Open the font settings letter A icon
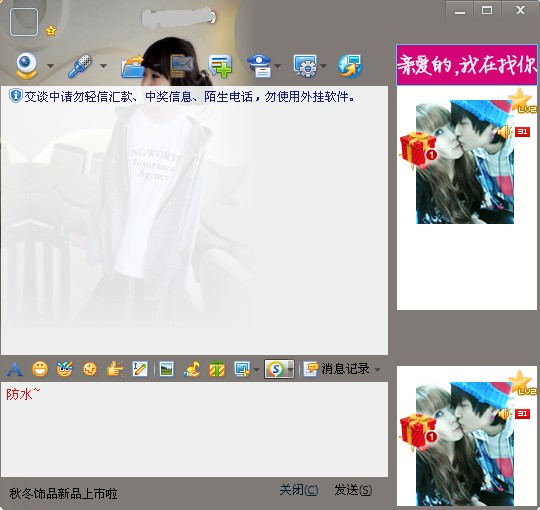This screenshot has width=540, height=510. [15, 370]
